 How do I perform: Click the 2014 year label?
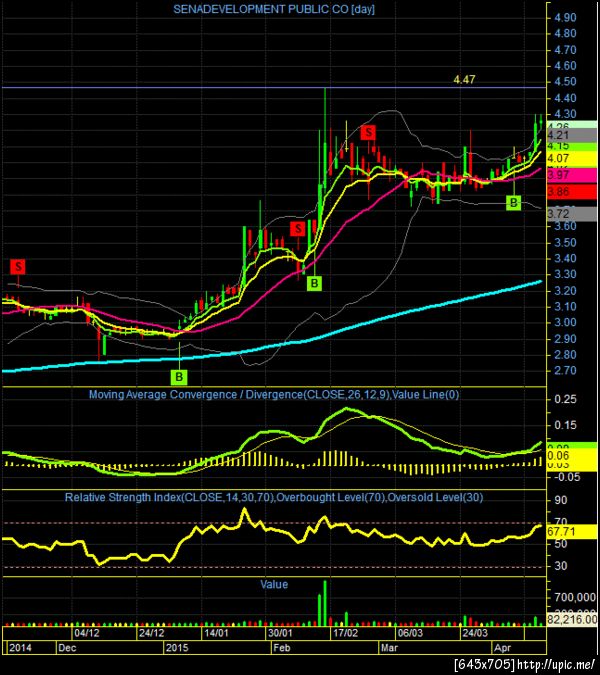[20, 647]
